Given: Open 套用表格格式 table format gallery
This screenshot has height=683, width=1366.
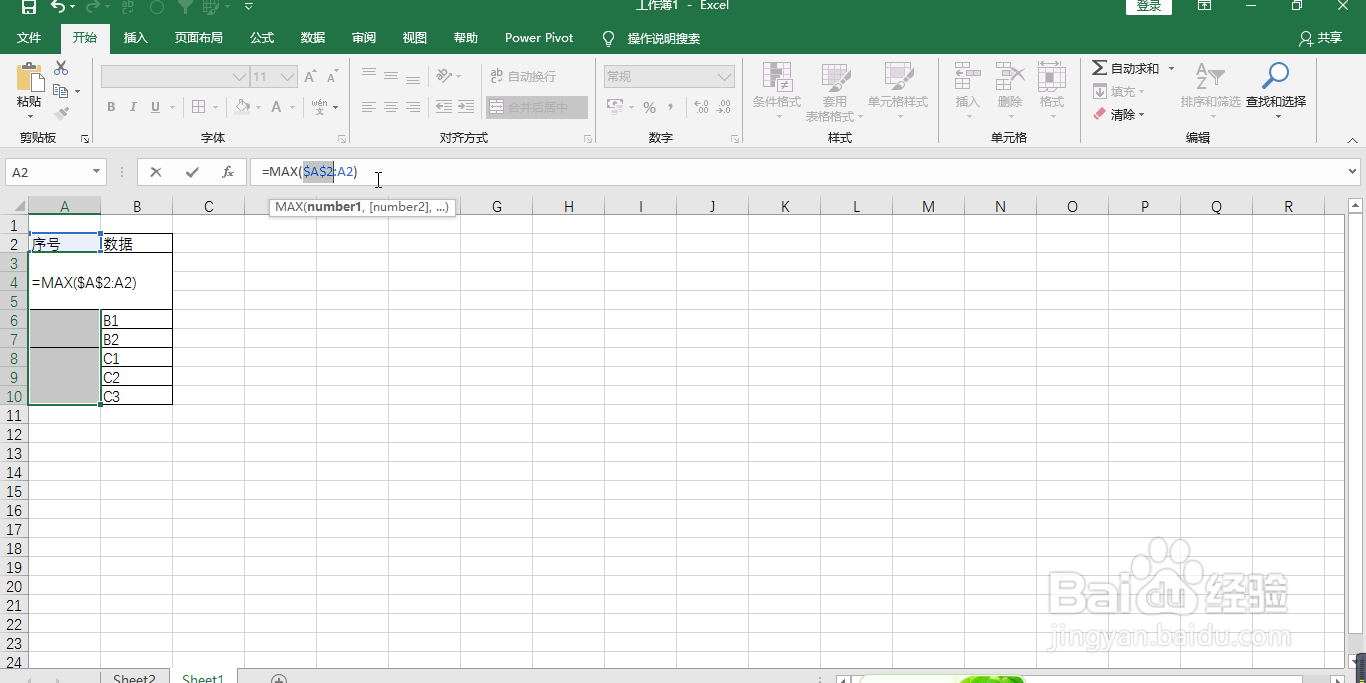Looking at the screenshot, I should [834, 92].
